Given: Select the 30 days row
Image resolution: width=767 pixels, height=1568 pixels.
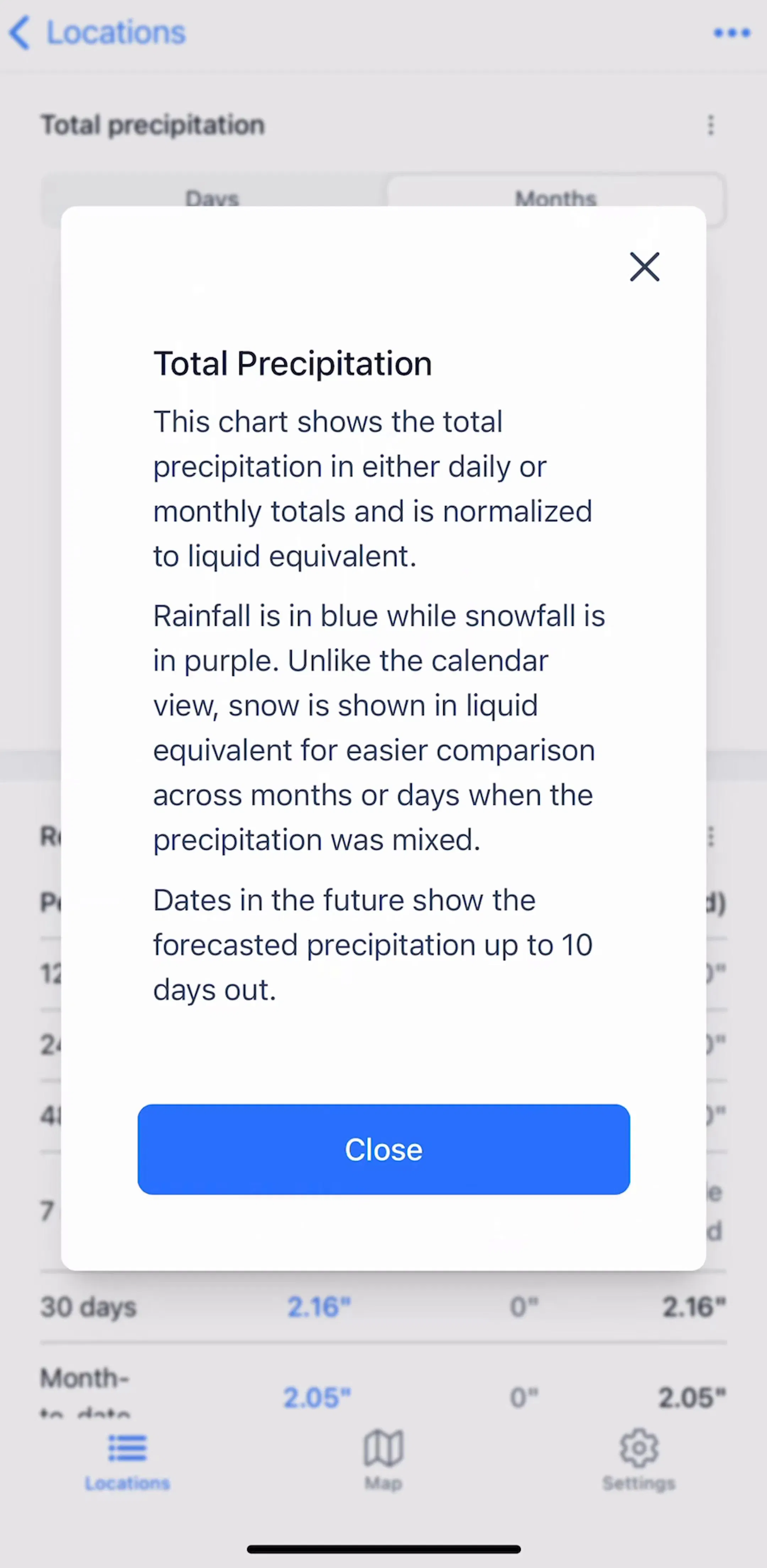Looking at the screenshot, I should point(383,1306).
